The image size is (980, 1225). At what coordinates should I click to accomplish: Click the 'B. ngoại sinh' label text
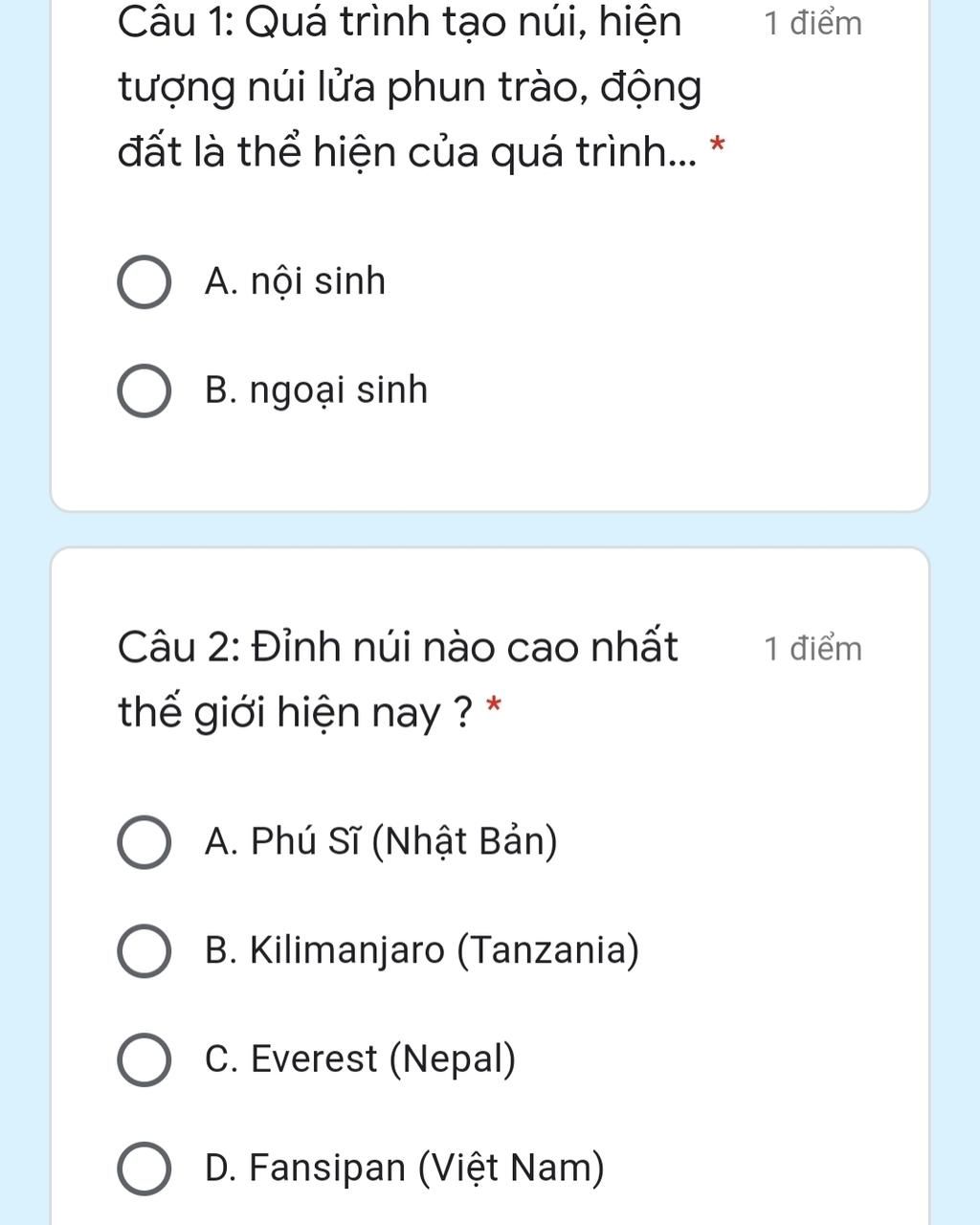coord(316,391)
